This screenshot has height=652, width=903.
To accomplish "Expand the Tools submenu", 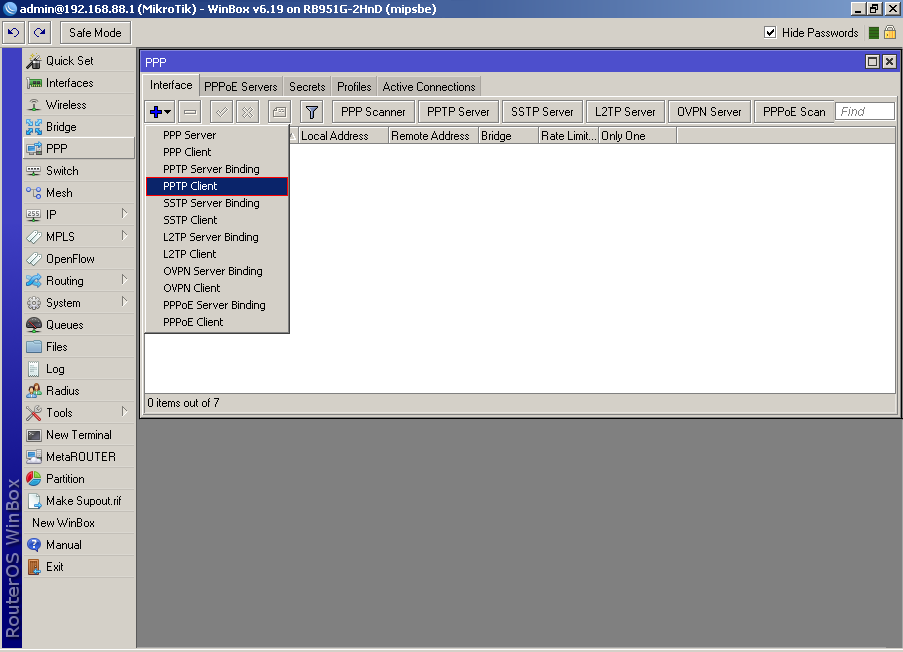I will [x=124, y=412].
